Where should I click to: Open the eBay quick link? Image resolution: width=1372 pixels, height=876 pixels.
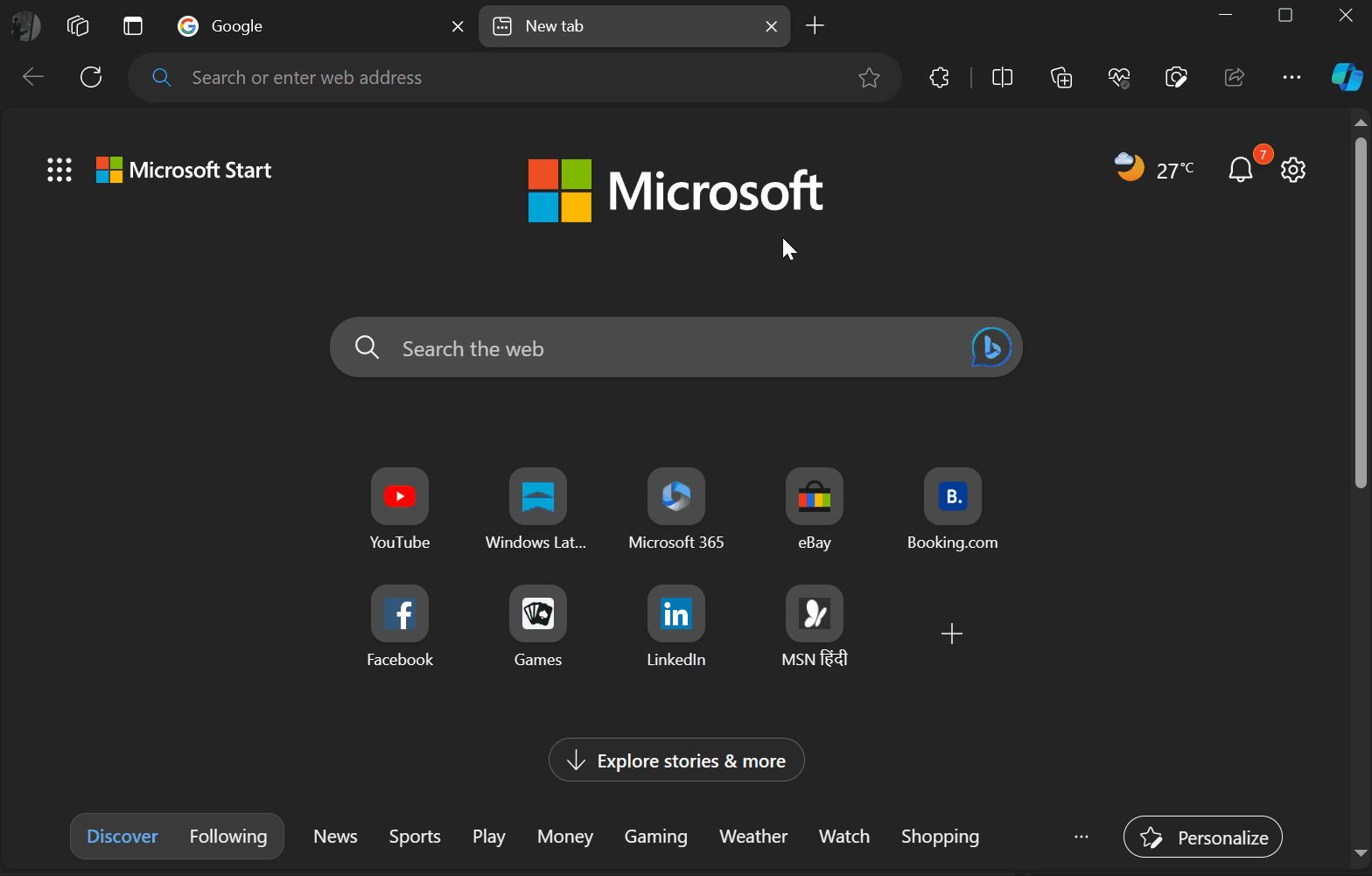(x=815, y=509)
